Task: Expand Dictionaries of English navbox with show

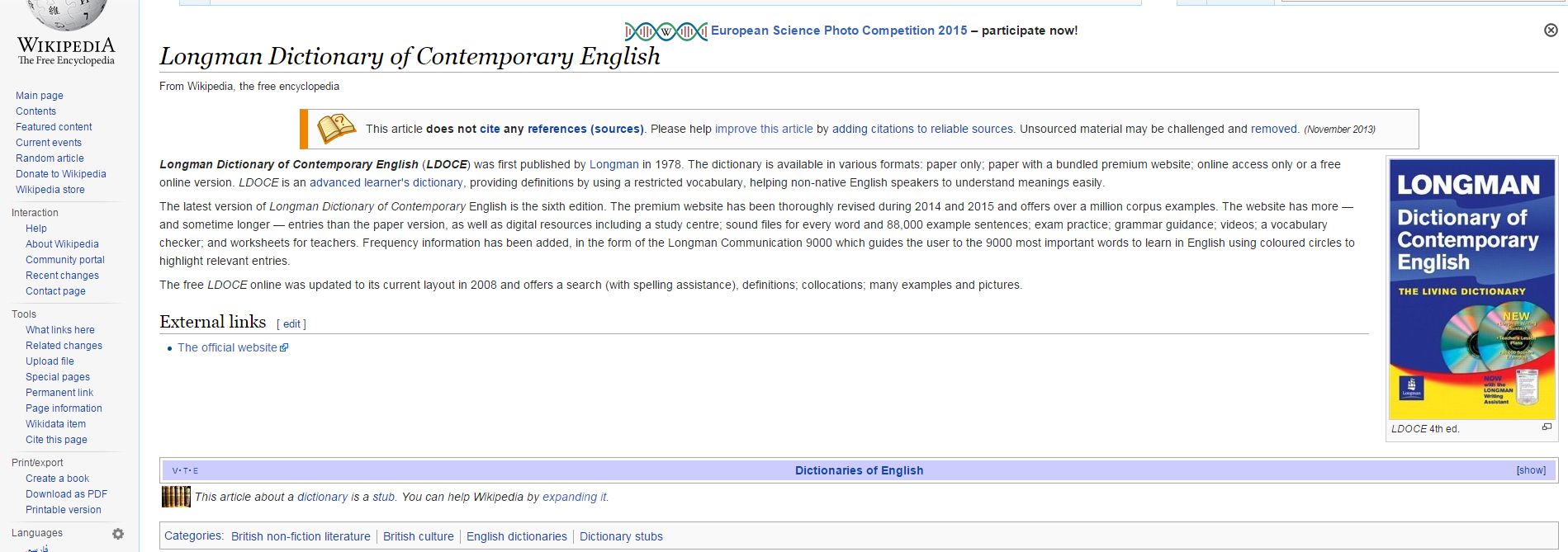Action: pyautogui.click(x=1530, y=470)
